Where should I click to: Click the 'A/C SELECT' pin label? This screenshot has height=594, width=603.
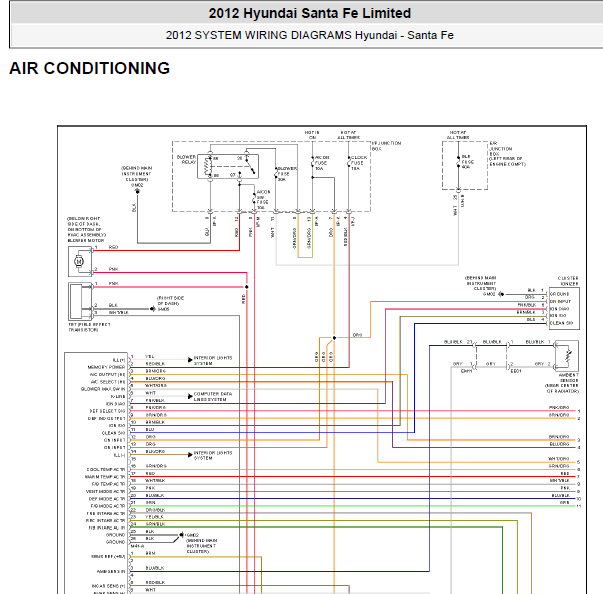click(108, 382)
